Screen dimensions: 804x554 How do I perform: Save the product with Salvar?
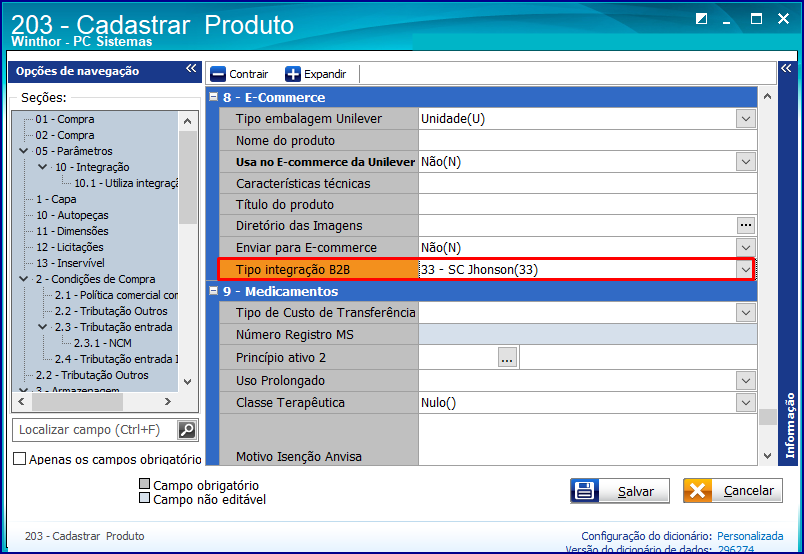pyautogui.click(x=619, y=491)
